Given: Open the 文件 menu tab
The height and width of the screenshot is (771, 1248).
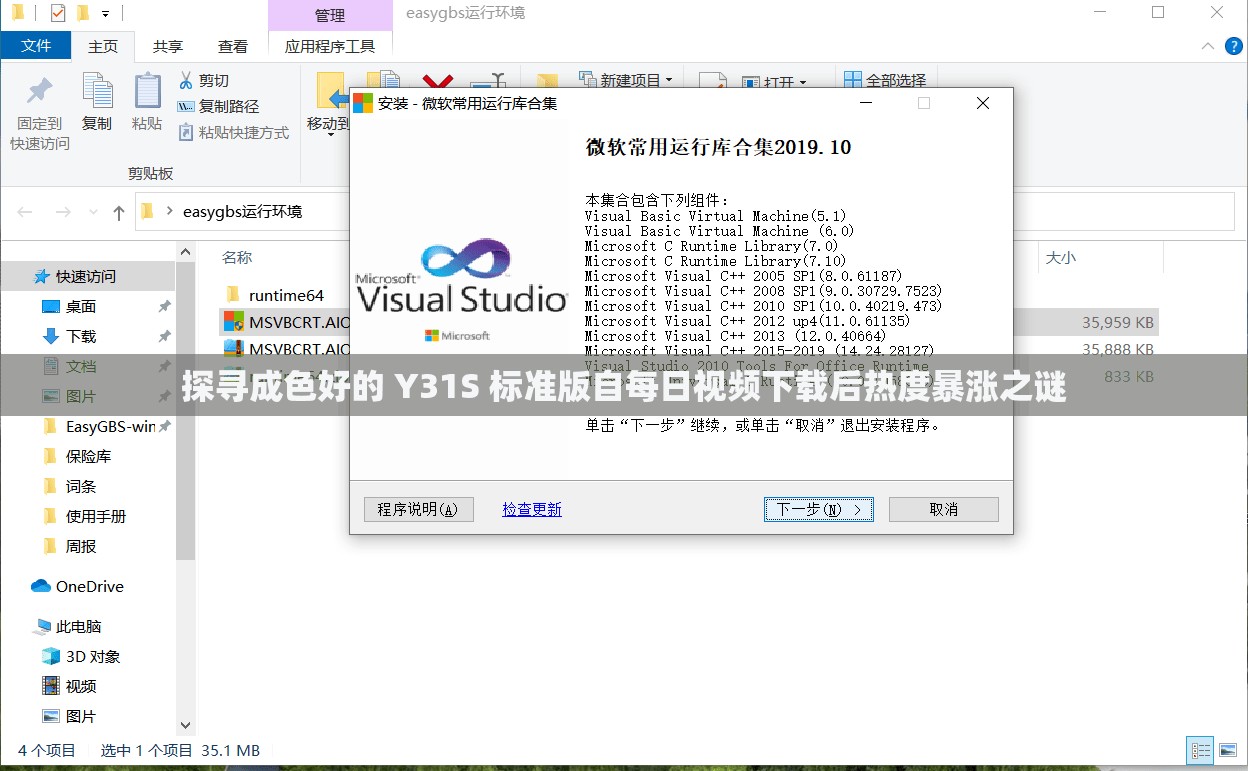Looking at the screenshot, I should [36, 46].
